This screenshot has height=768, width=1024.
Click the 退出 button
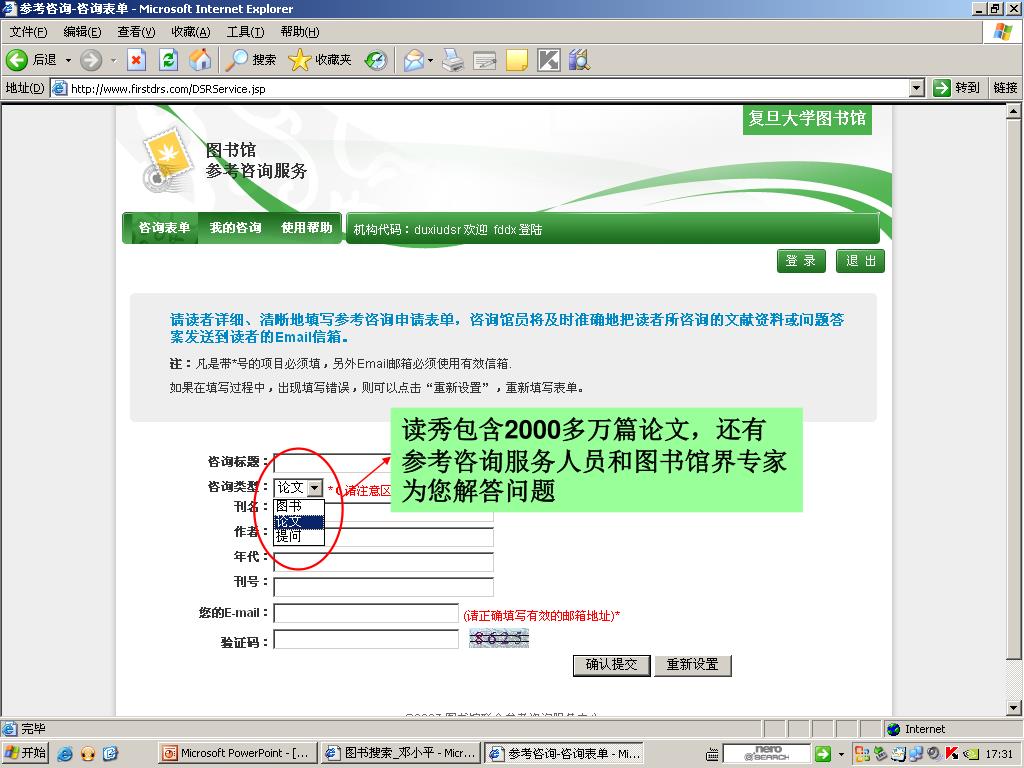[860, 261]
